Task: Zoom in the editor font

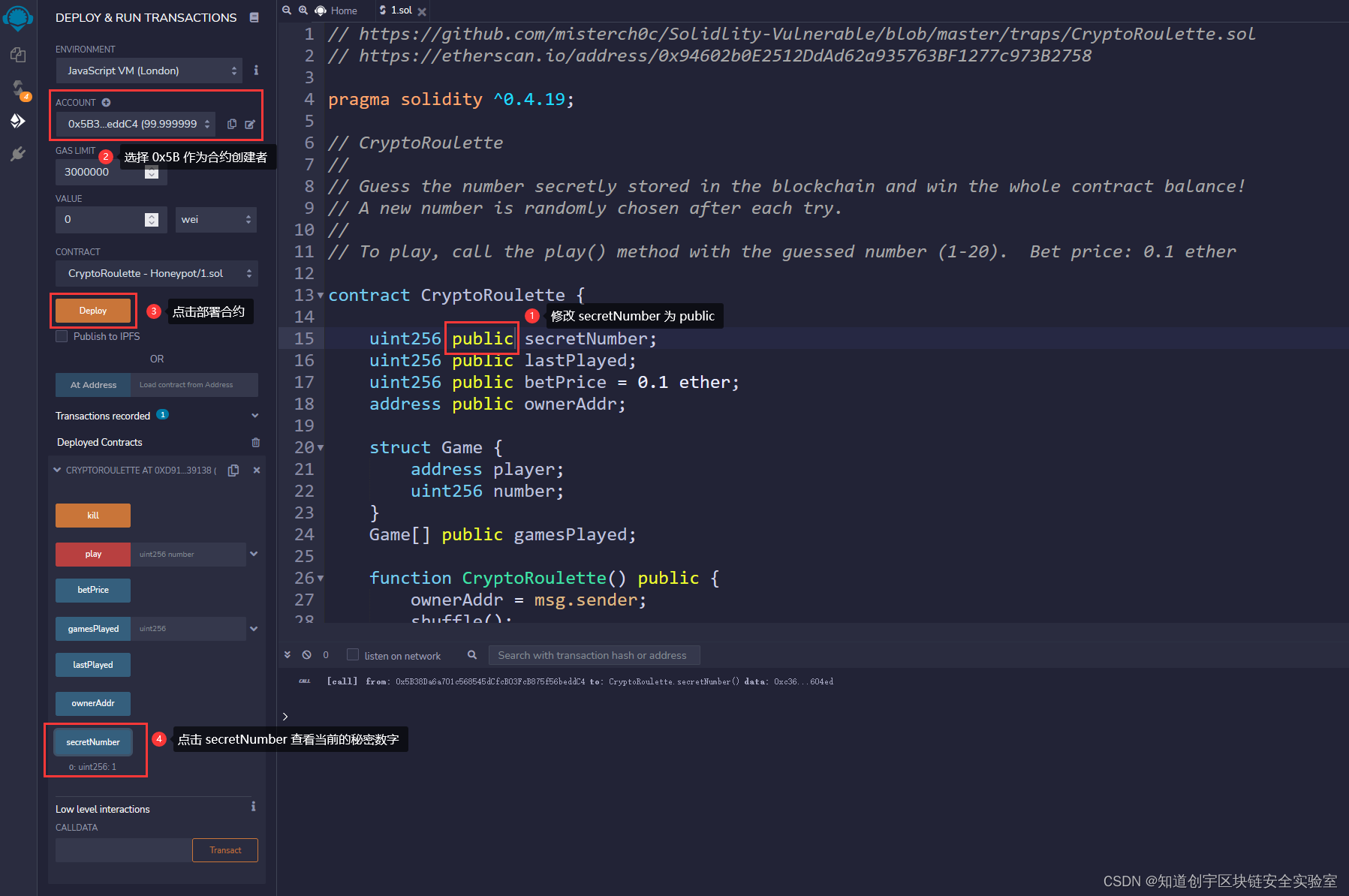Action: pyautogui.click(x=303, y=11)
